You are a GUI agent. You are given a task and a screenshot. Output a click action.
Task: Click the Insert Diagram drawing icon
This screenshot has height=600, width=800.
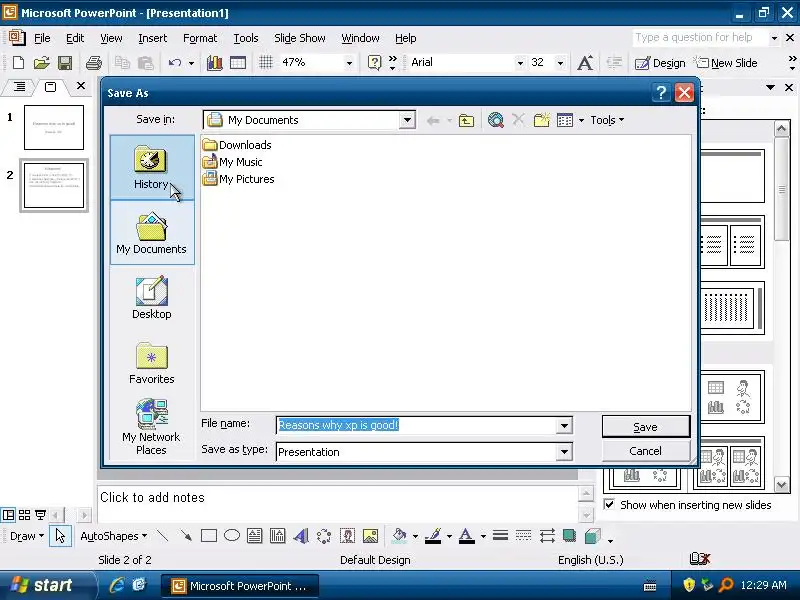pyautogui.click(x=324, y=536)
